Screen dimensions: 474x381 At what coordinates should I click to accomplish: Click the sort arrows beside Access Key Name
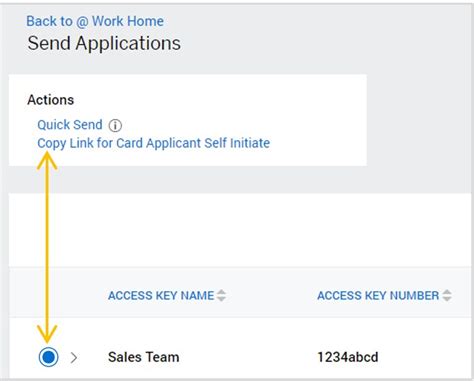pos(221,295)
